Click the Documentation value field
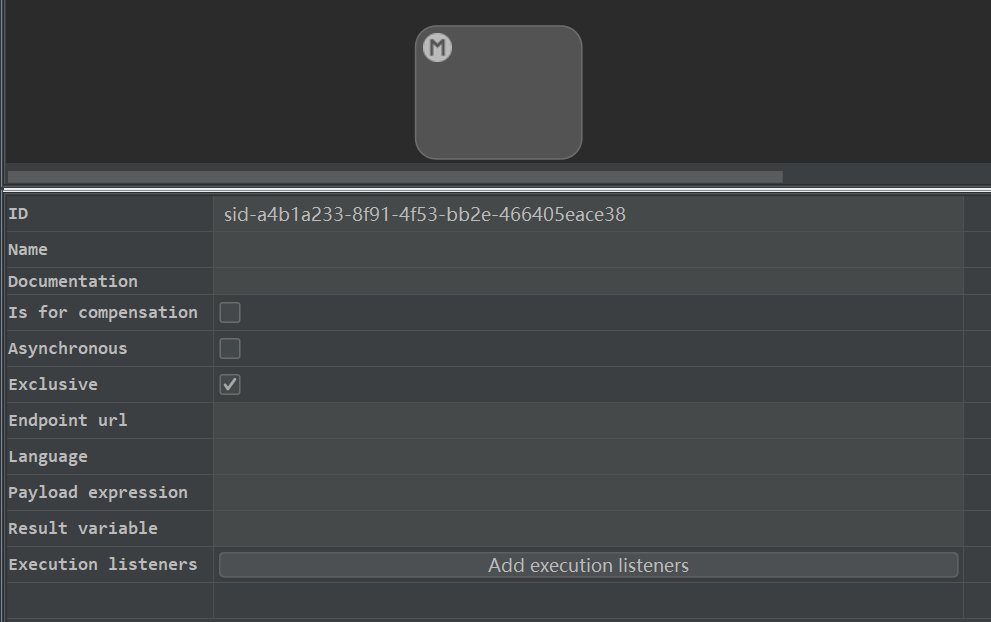Screen dimensions: 991x622 (588, 281)
